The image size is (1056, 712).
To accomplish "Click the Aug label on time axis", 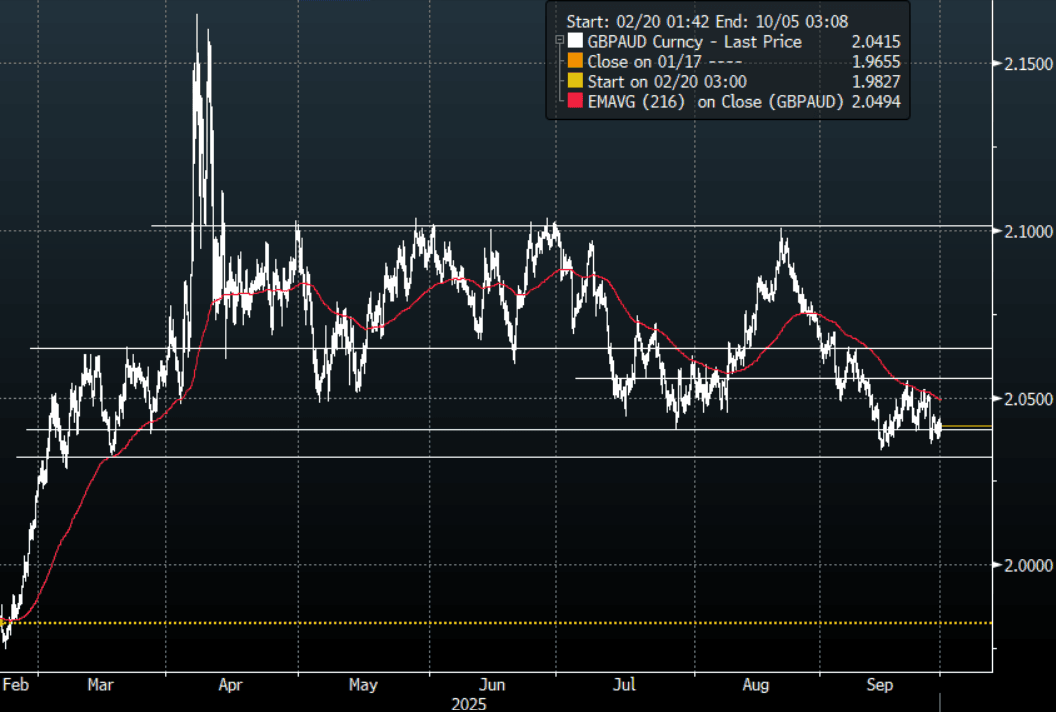I will point(756,685).
